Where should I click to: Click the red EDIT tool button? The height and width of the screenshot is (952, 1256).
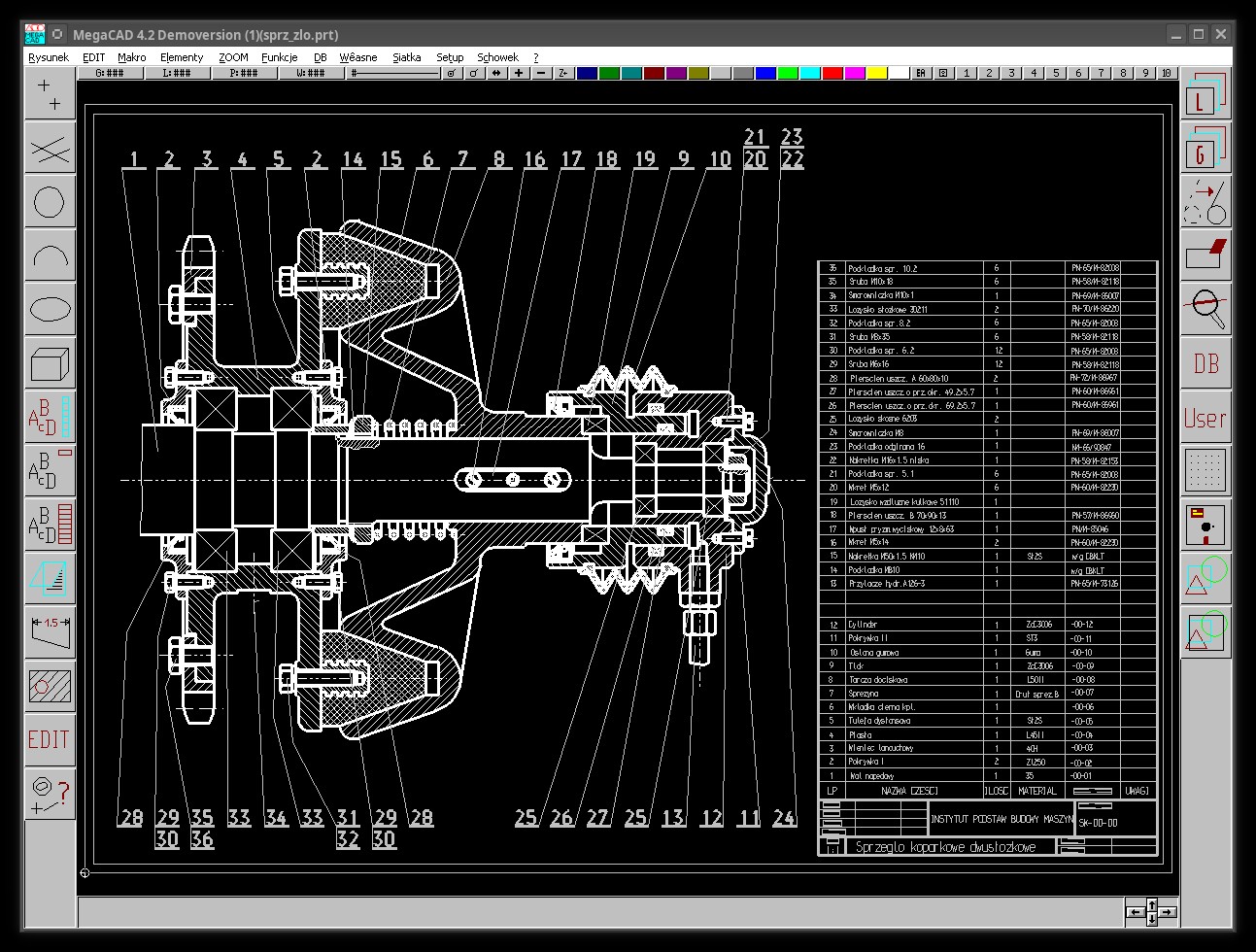(50, 740)
